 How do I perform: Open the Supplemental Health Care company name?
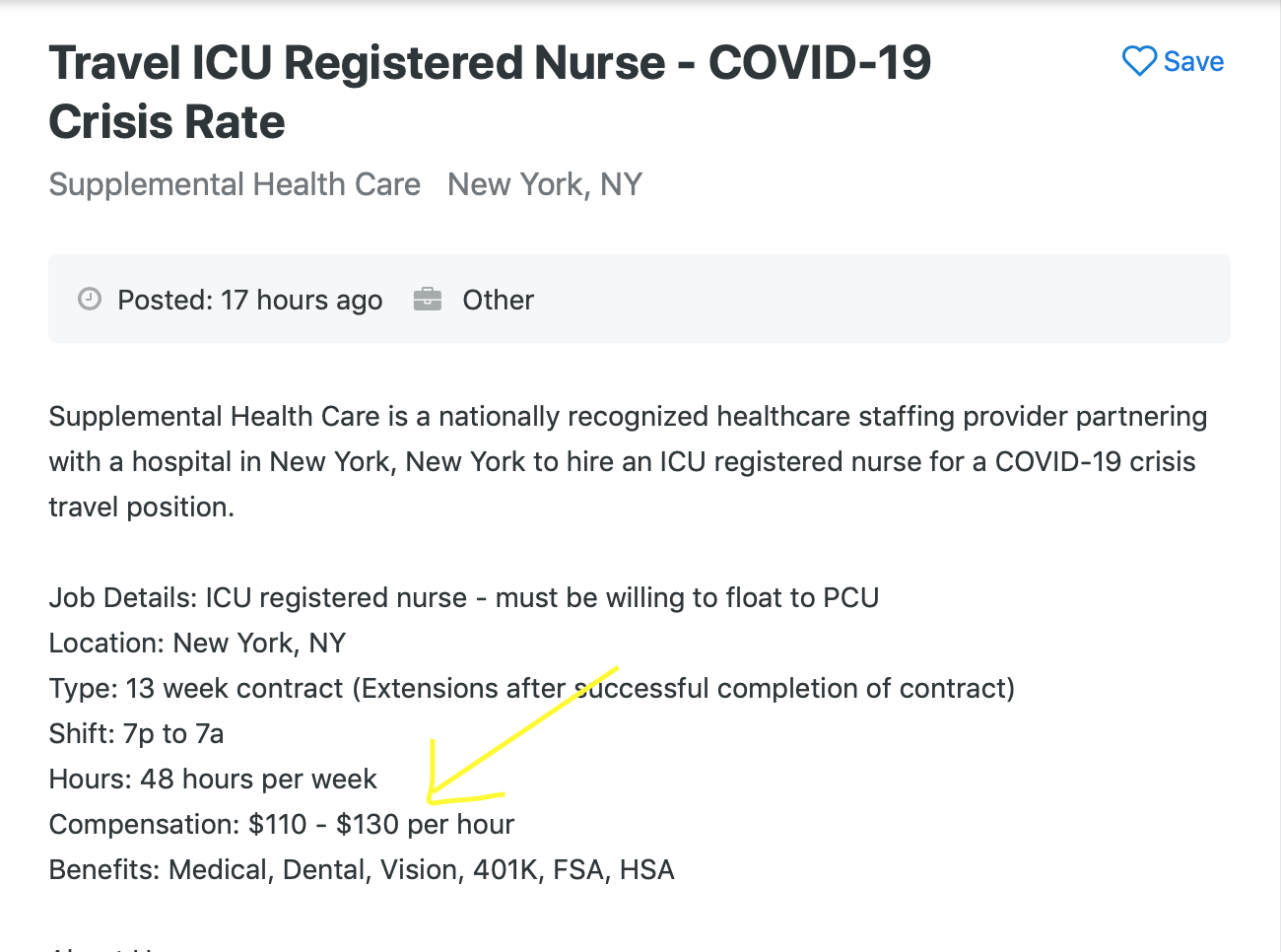235,184
